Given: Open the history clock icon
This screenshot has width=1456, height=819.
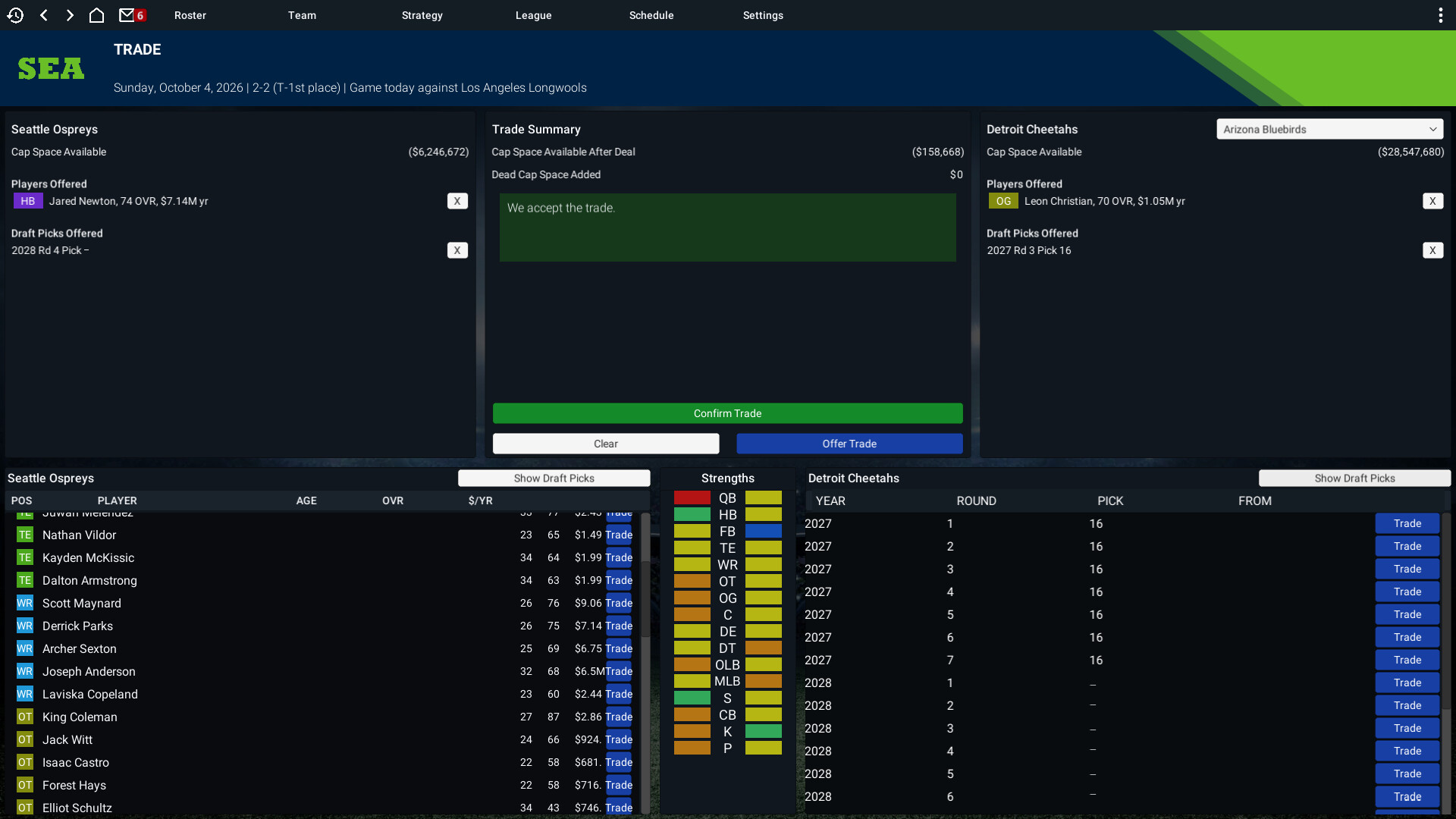Looking at the screenshot, I should tap(15, 15).
